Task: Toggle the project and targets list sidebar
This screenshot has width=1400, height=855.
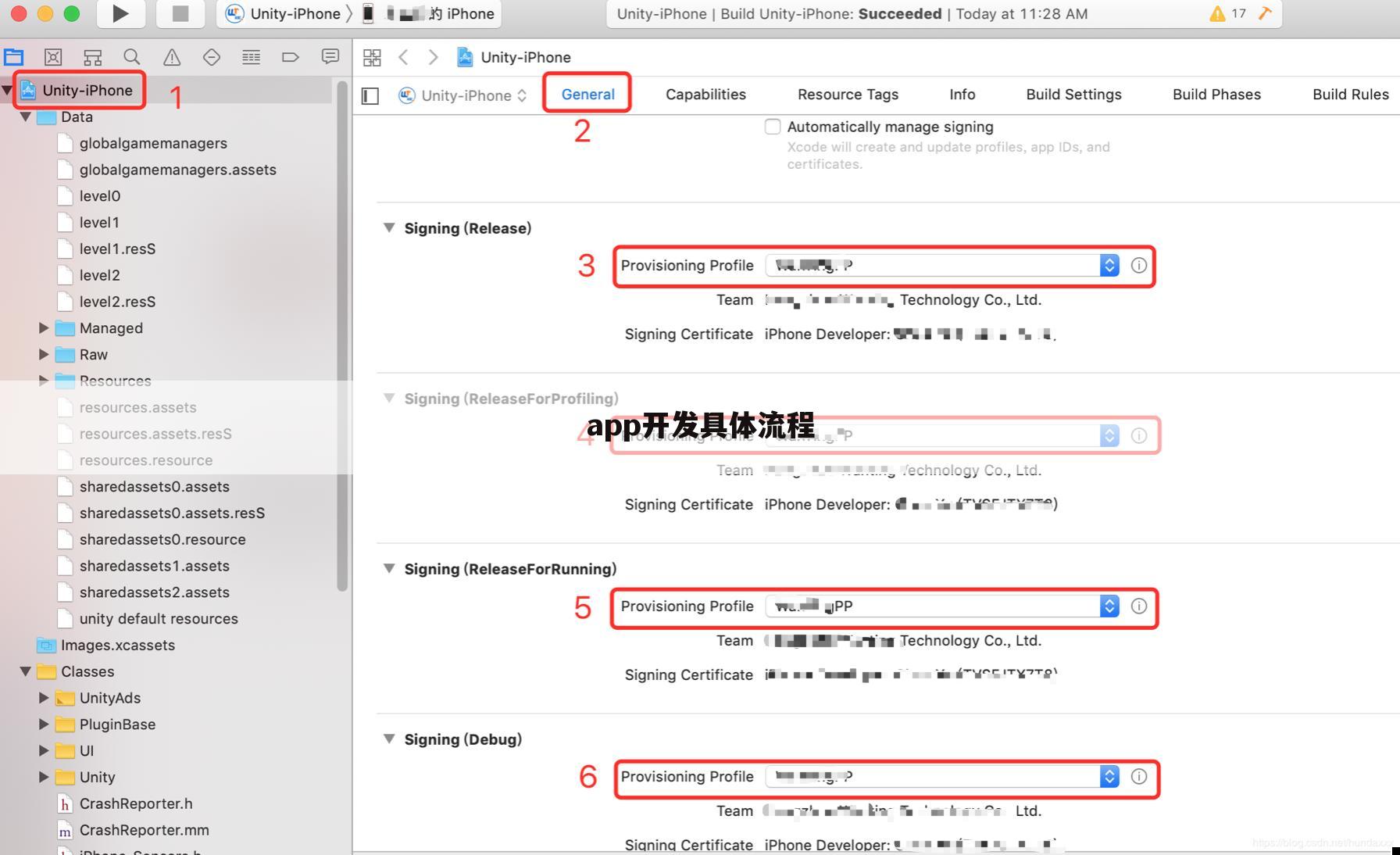Action: 370,95
